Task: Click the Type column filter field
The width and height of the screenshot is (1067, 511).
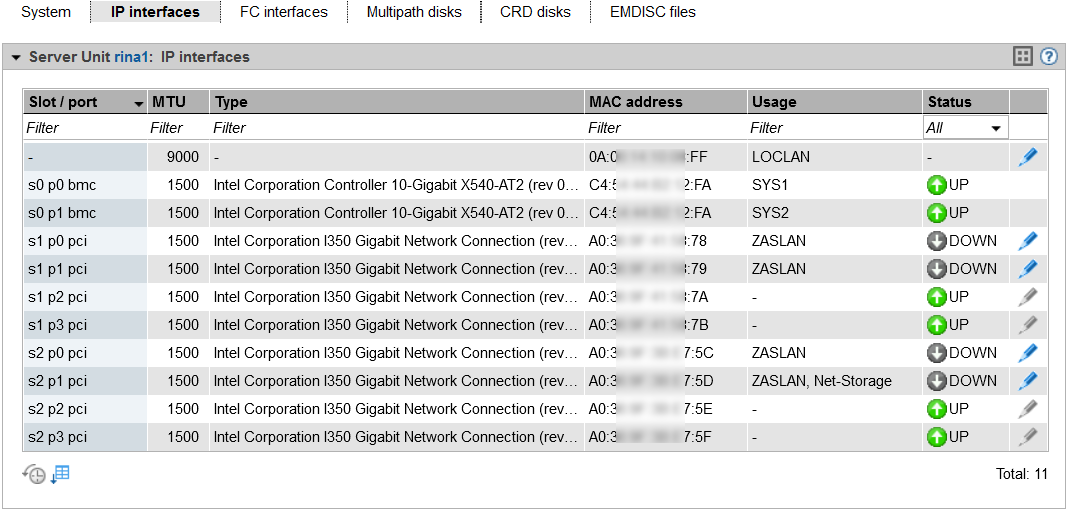Action: coord(396,128)
